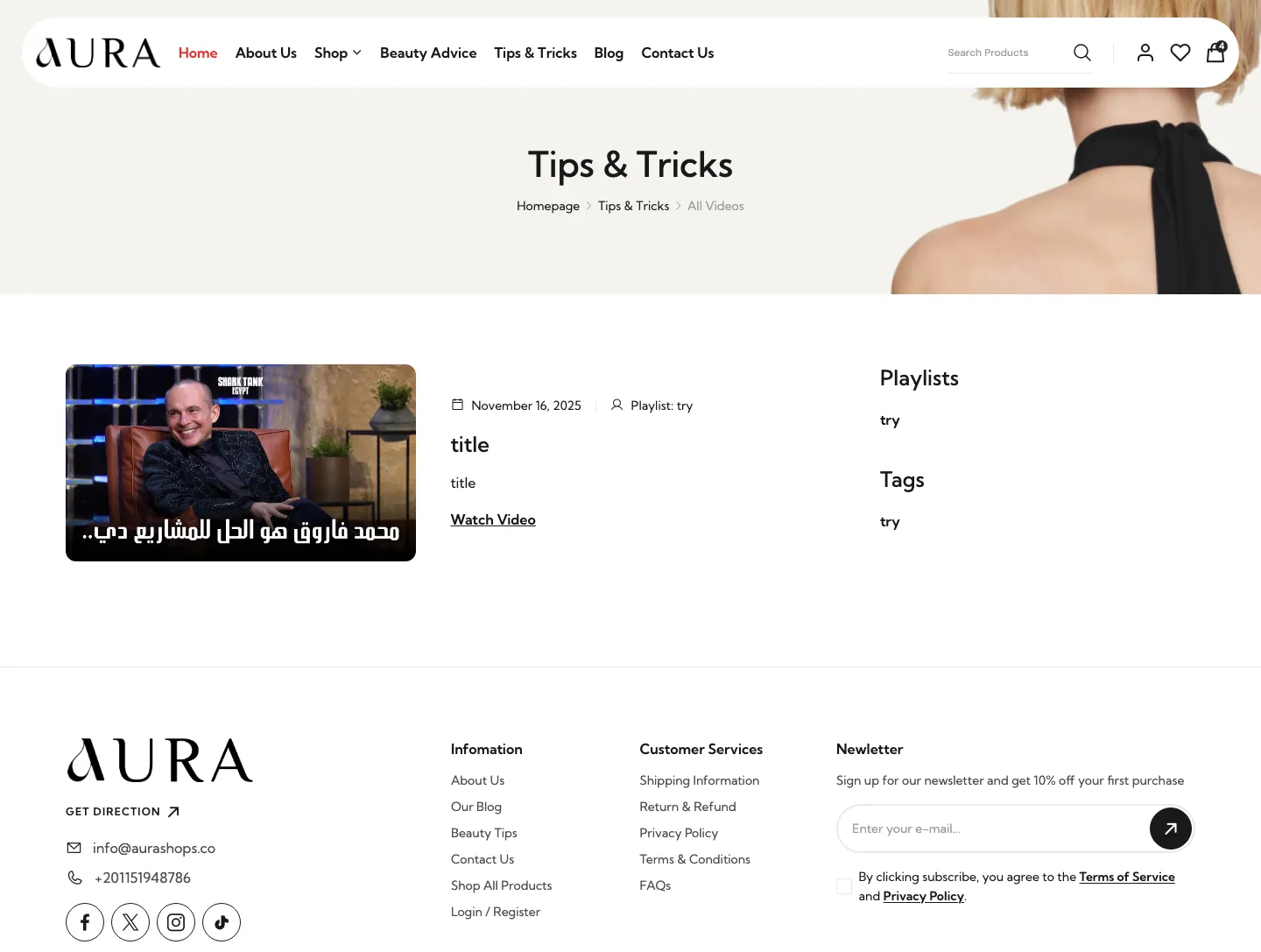
Task: Visit the X (Twitter) social icon
Action: (x=130, y=922)
